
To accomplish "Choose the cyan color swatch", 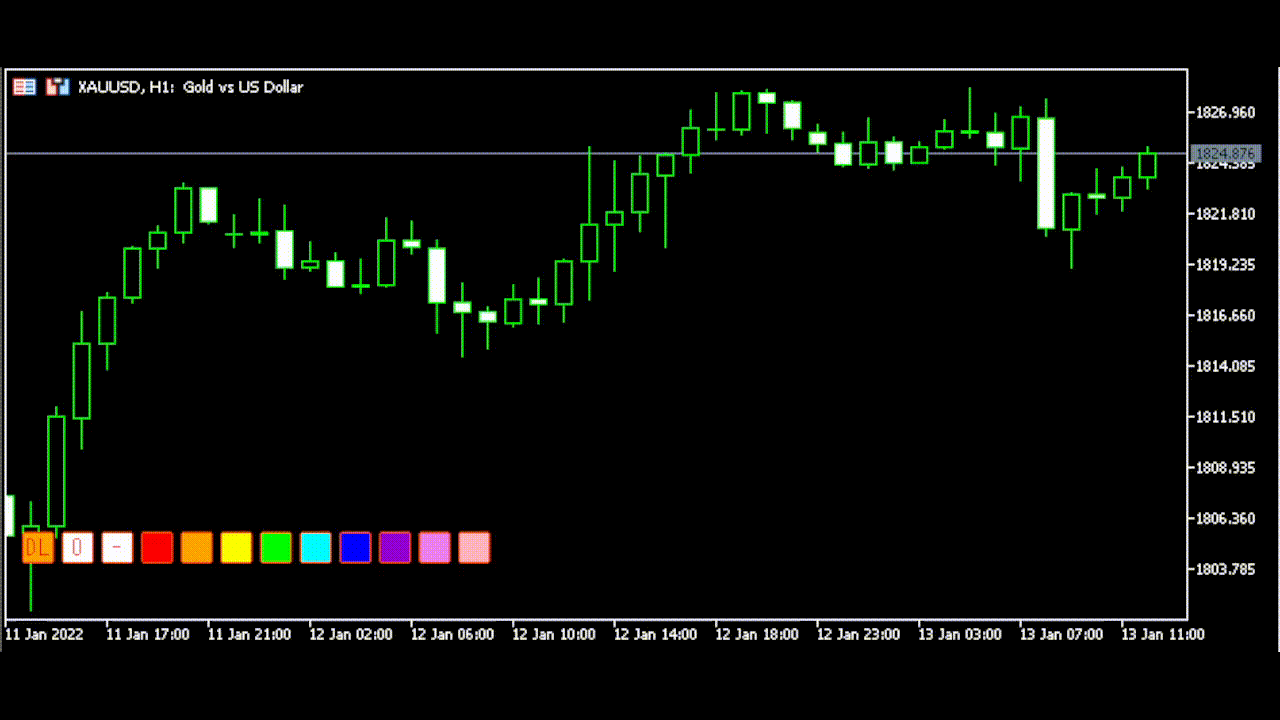I will click(x=316, y=548).
